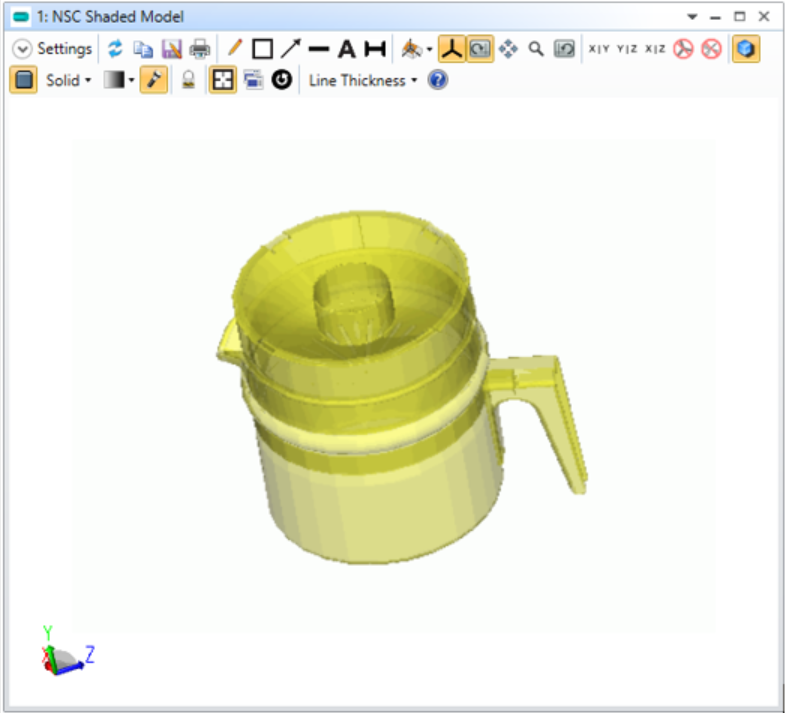
Task: Click the magnifier zoom tool
Action: [536, 48]
